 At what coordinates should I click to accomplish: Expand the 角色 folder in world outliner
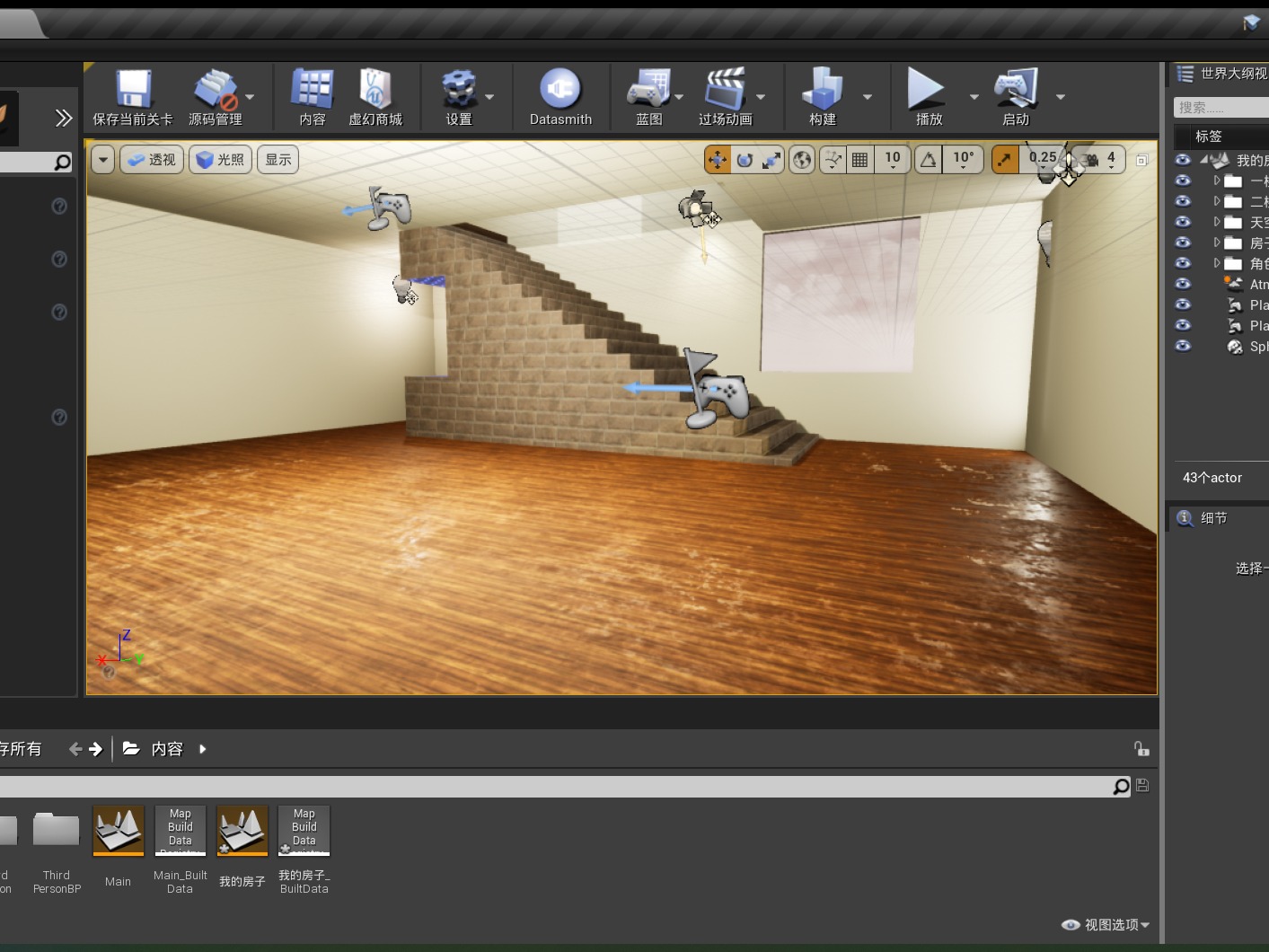tap(1218, 263)
